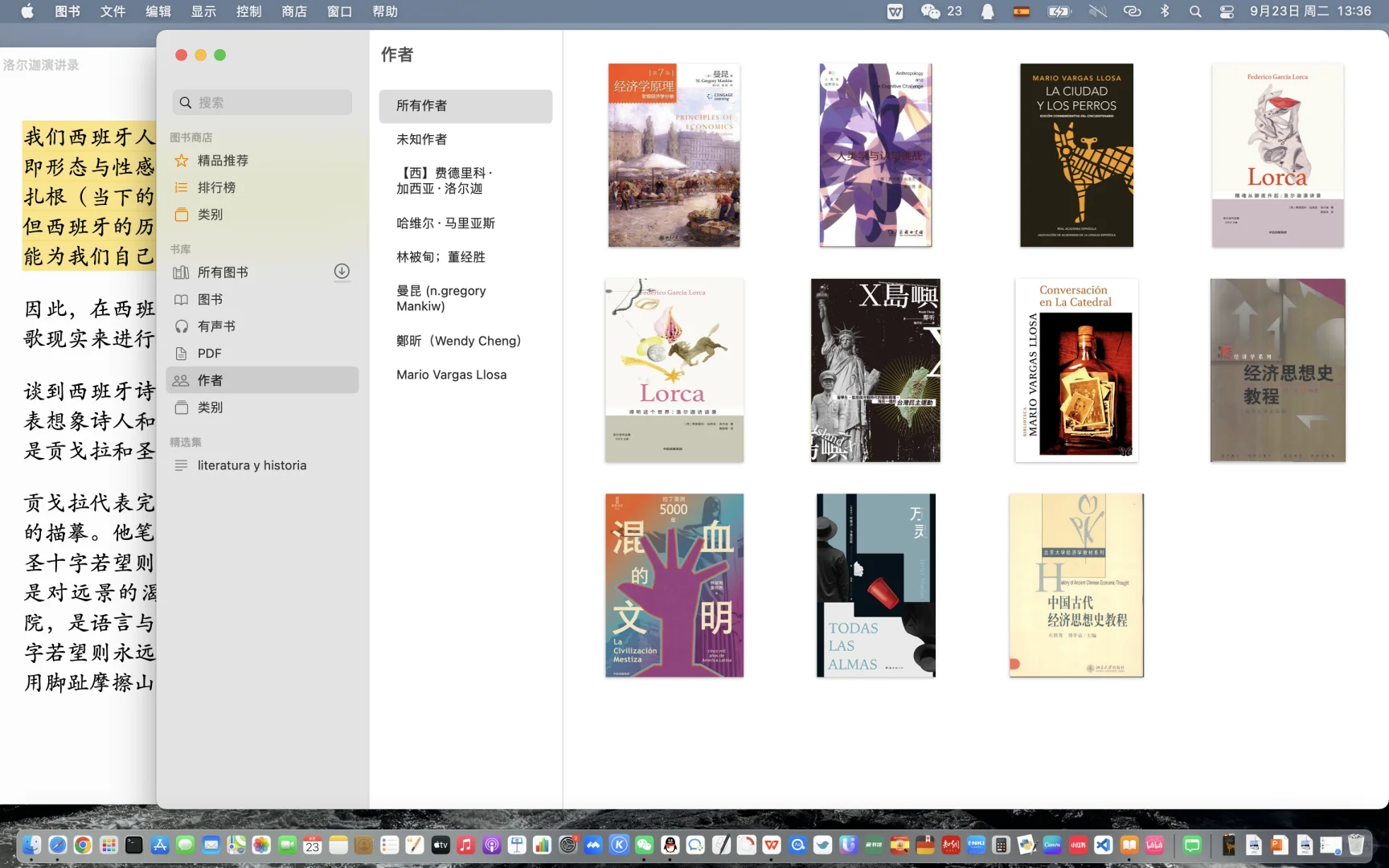1389x868 pixels.
Task: Open Spotlight search in the menu bar
Action: click(1195, 11)
